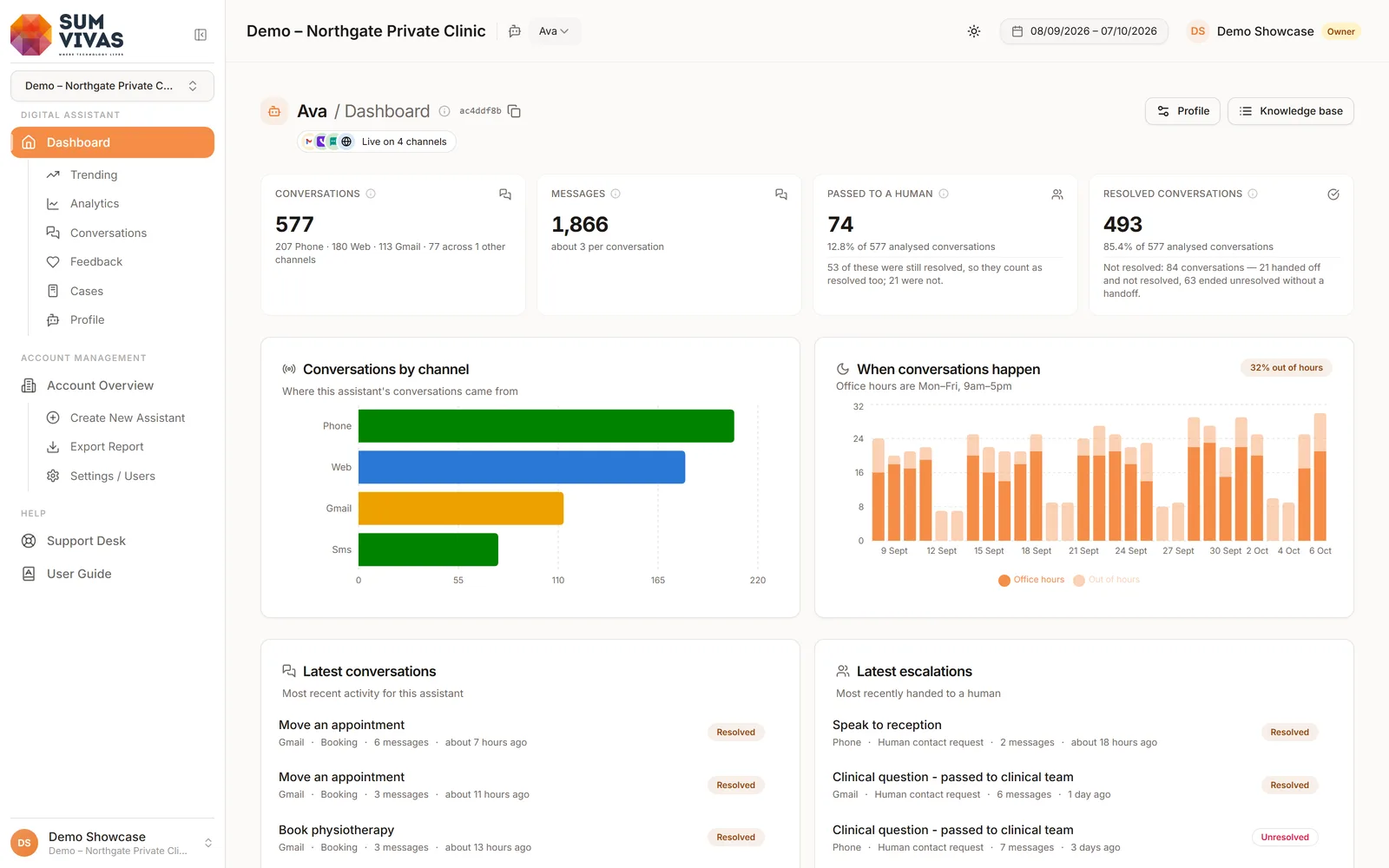
Task: Collapse the sidebar panel icon
Action: coord(201,35)
